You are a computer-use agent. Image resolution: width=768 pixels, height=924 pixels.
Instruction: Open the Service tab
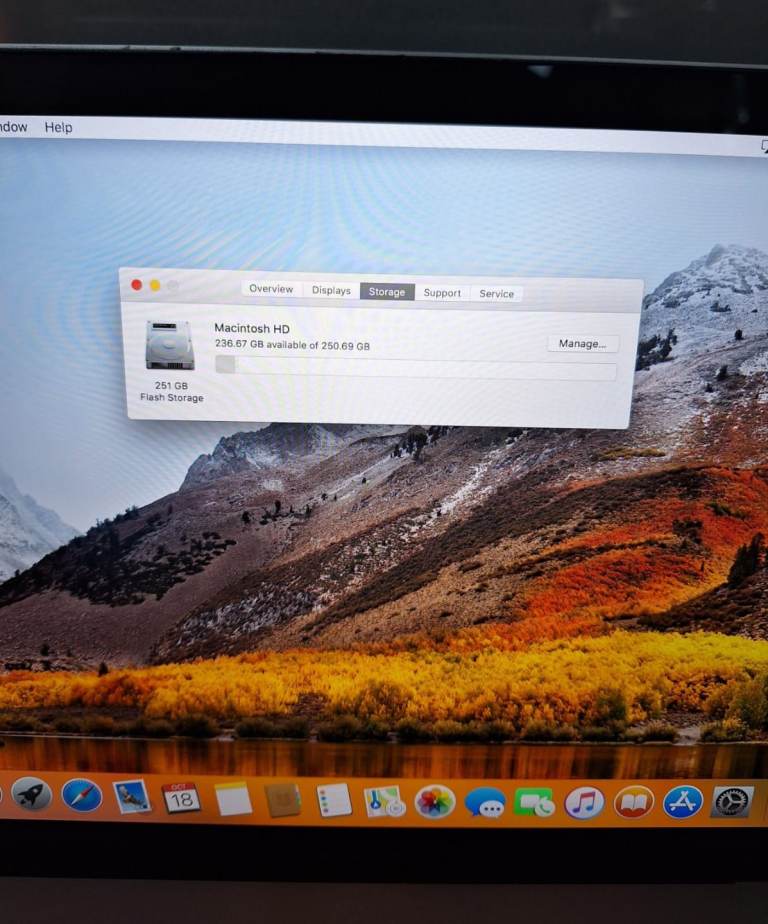click(496, 293)
